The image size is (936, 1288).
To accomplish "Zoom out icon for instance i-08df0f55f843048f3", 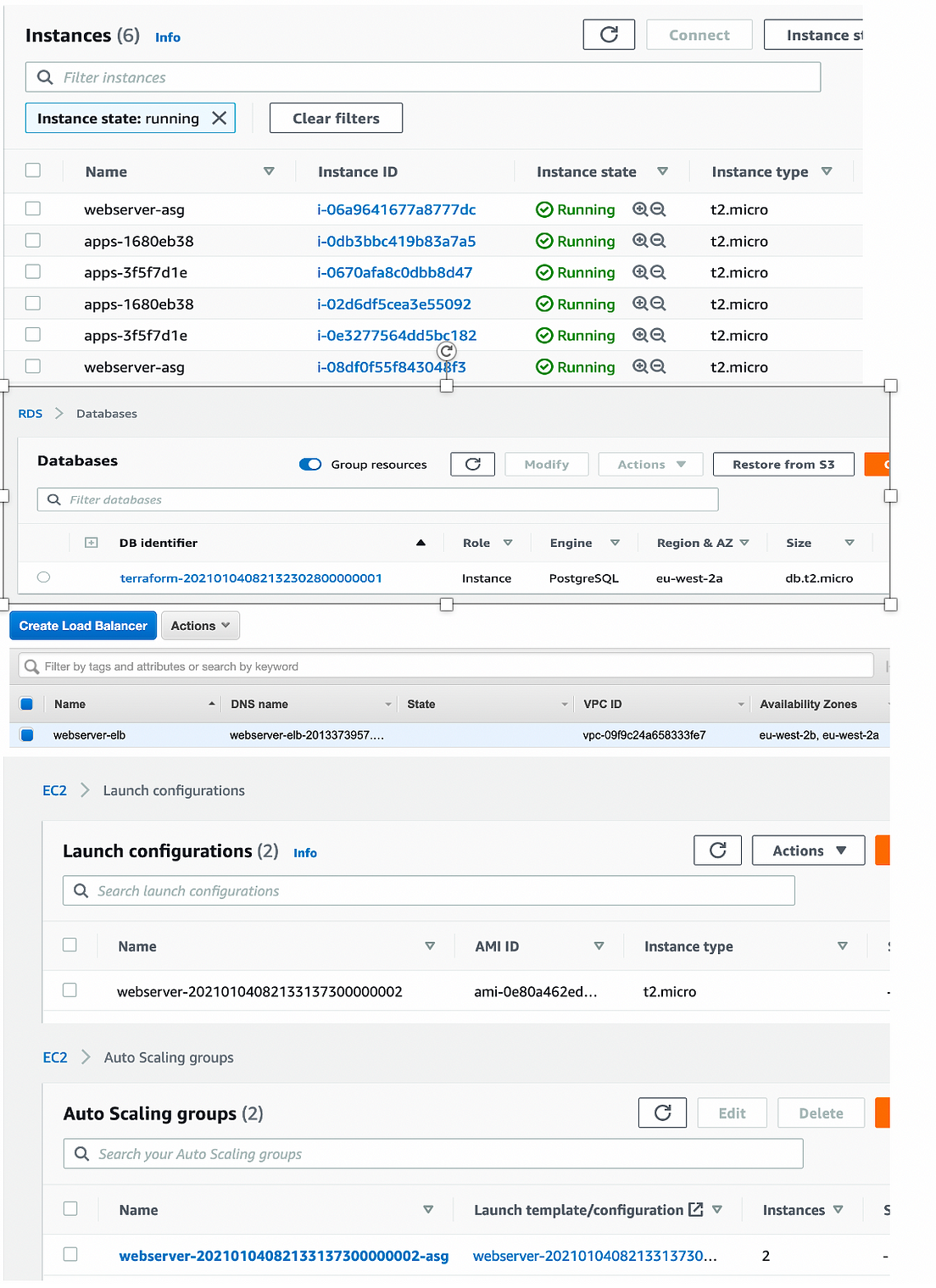I will (x=658, y=366).
